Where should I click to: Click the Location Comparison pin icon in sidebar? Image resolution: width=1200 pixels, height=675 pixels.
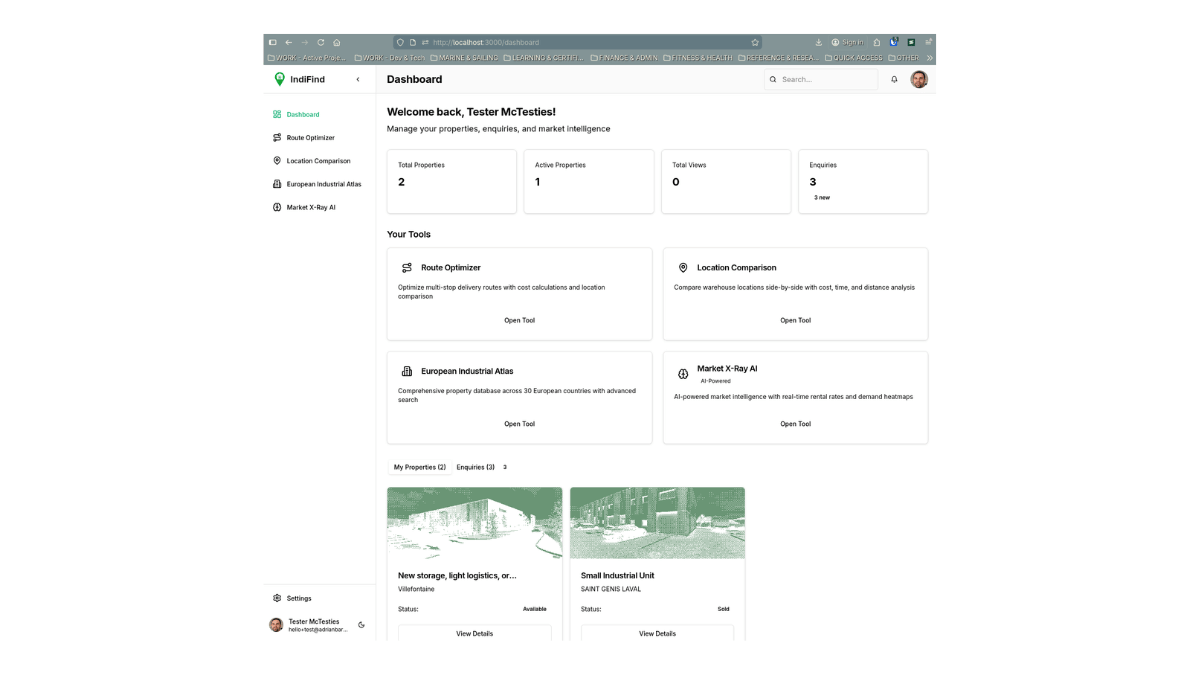[x=277, y=161]
